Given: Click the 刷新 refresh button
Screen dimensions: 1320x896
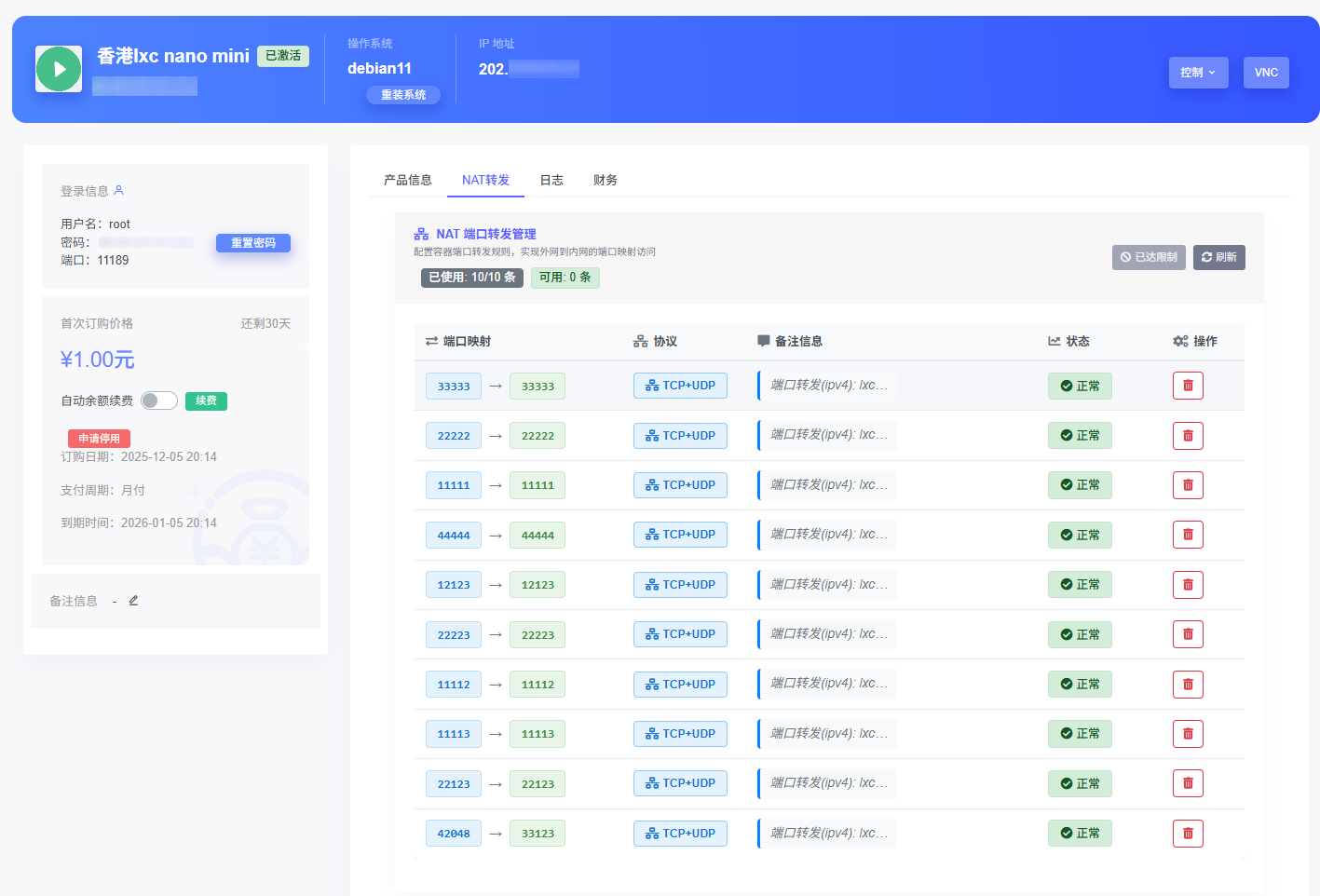Looking at the screenshot, I should point(1218,257).
